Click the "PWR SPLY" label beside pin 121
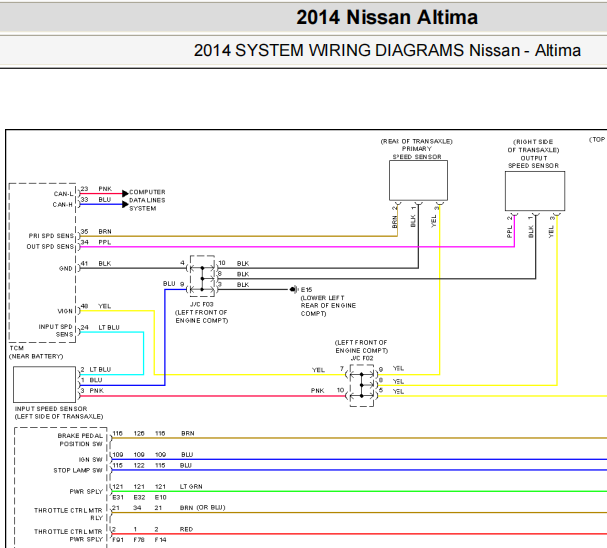 [x=86, y=491]
